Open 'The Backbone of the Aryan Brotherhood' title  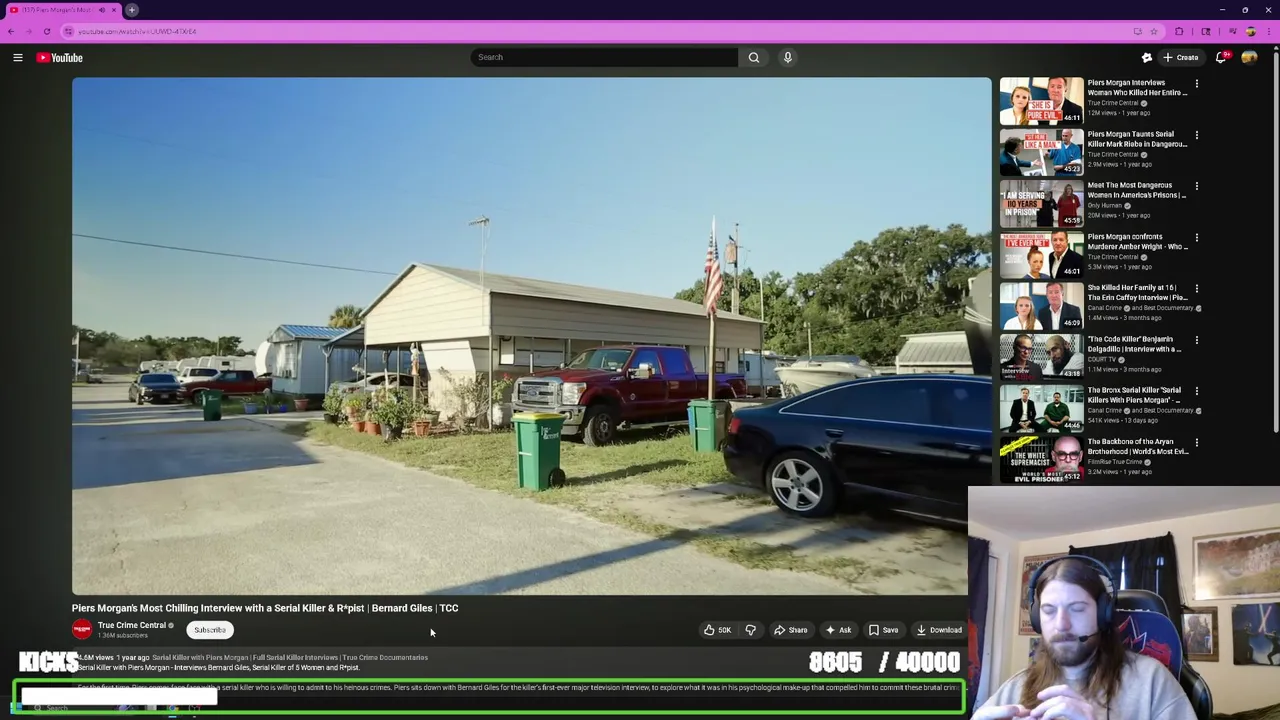pos(1137,446)
